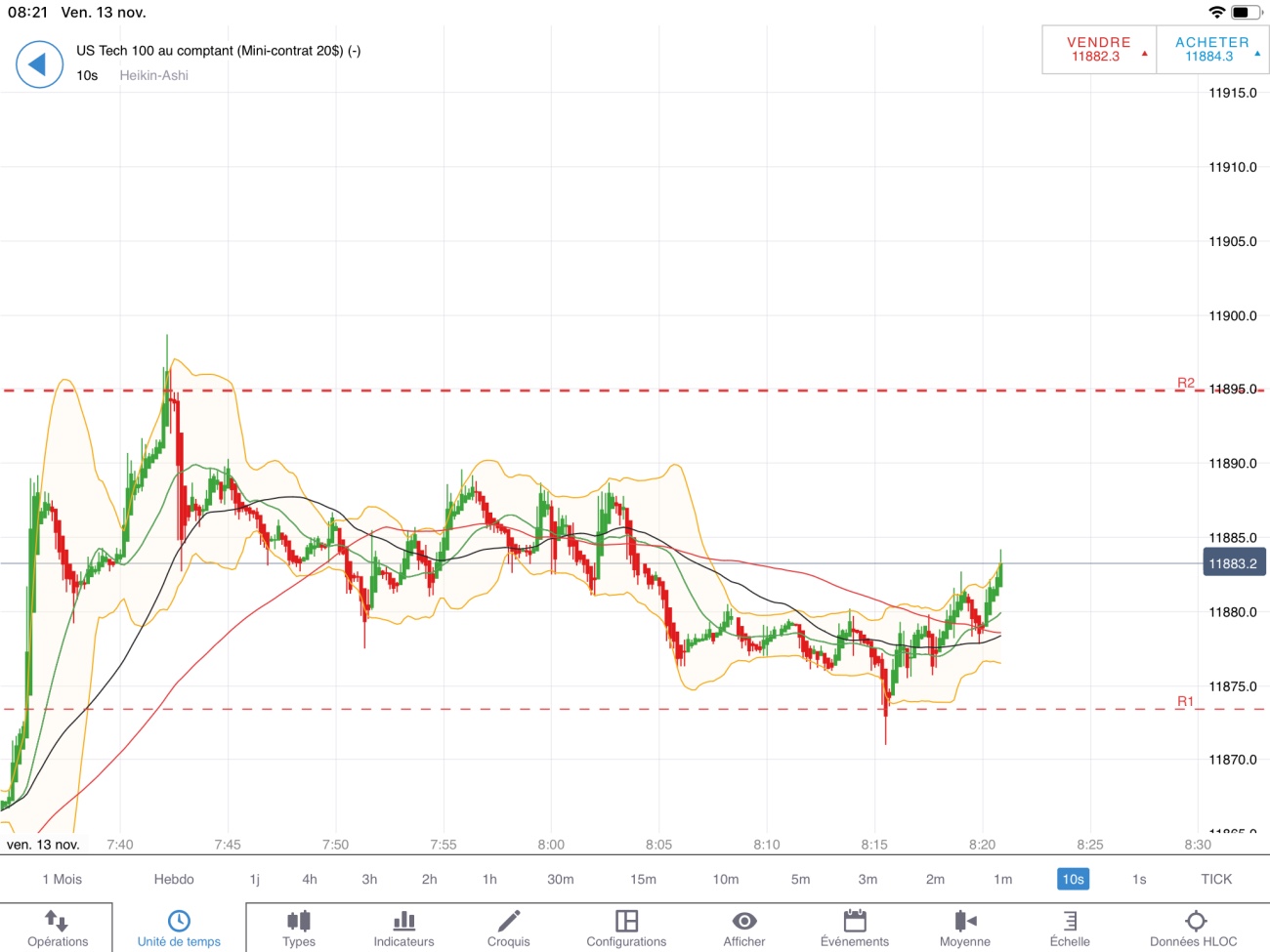Click the 8:20 time axis label
This screenshot has height=952, width=1270.
(982, 845)
